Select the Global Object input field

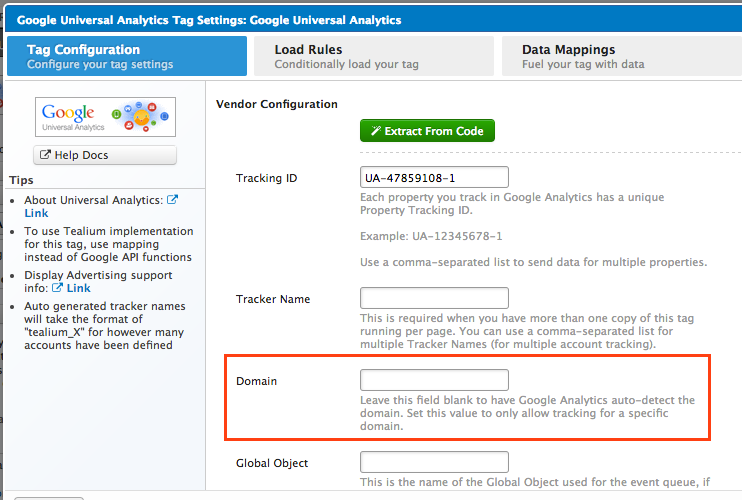tap(434, 462)
